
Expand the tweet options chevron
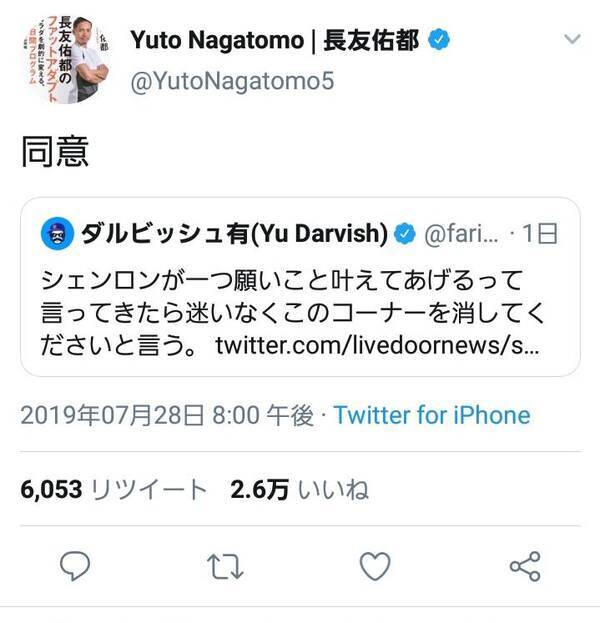(x=572, y=39)
